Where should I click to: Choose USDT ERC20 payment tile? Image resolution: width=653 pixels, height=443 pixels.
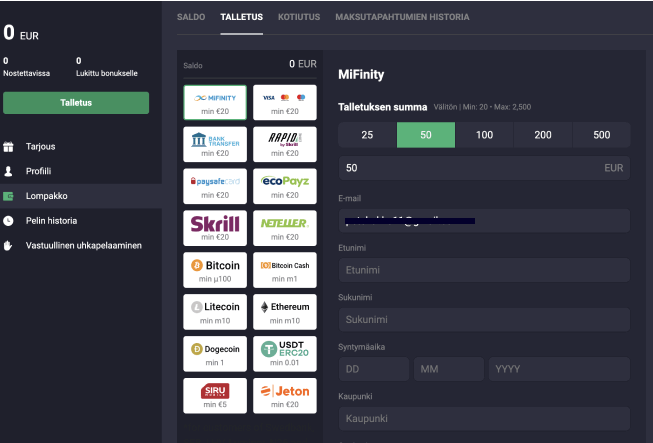click(285, 354)
